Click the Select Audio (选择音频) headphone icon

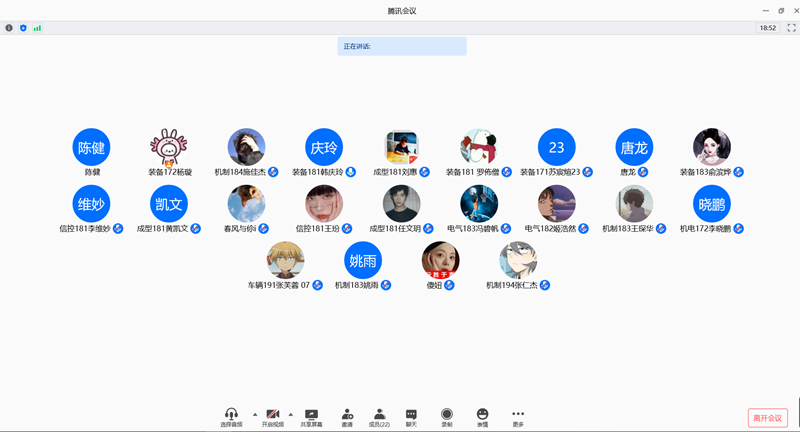[231, 415]
